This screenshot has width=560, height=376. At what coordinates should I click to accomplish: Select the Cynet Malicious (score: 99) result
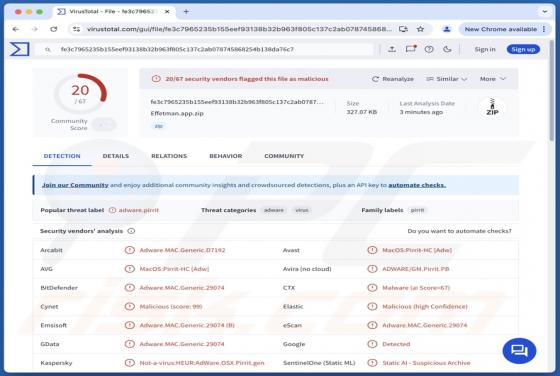tap(171, 306)
